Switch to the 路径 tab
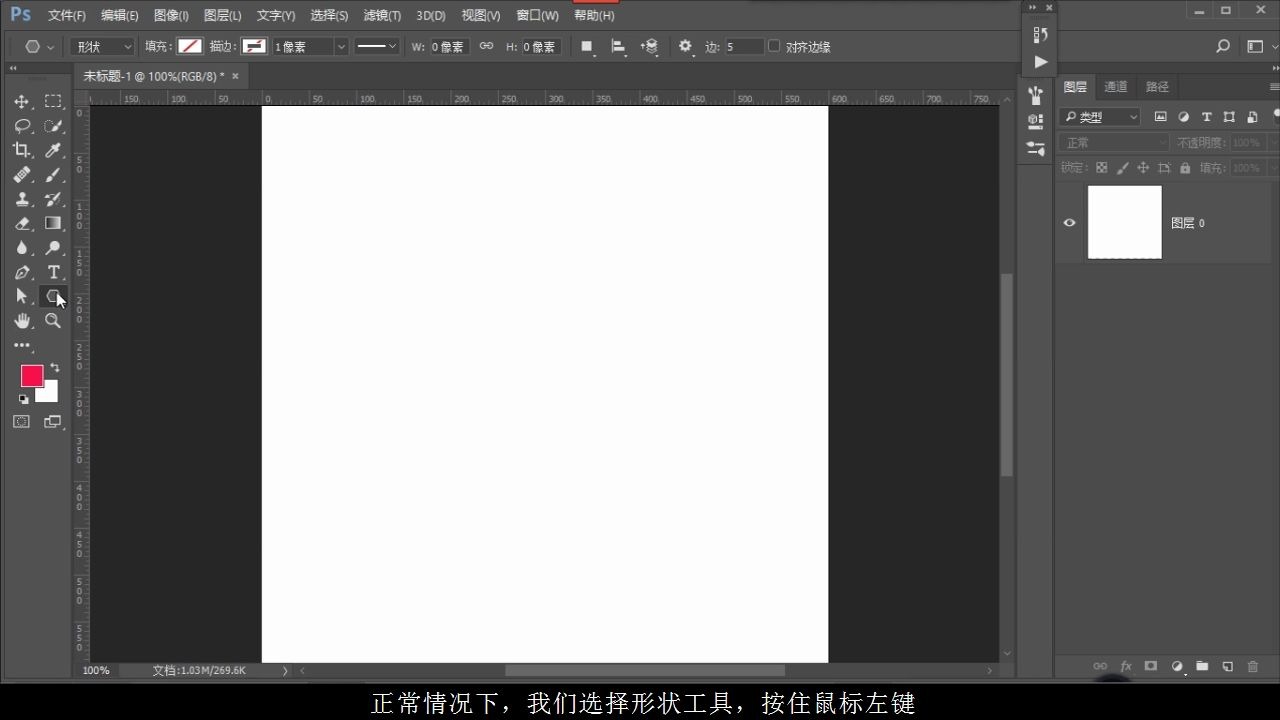 coord(1157,87)
